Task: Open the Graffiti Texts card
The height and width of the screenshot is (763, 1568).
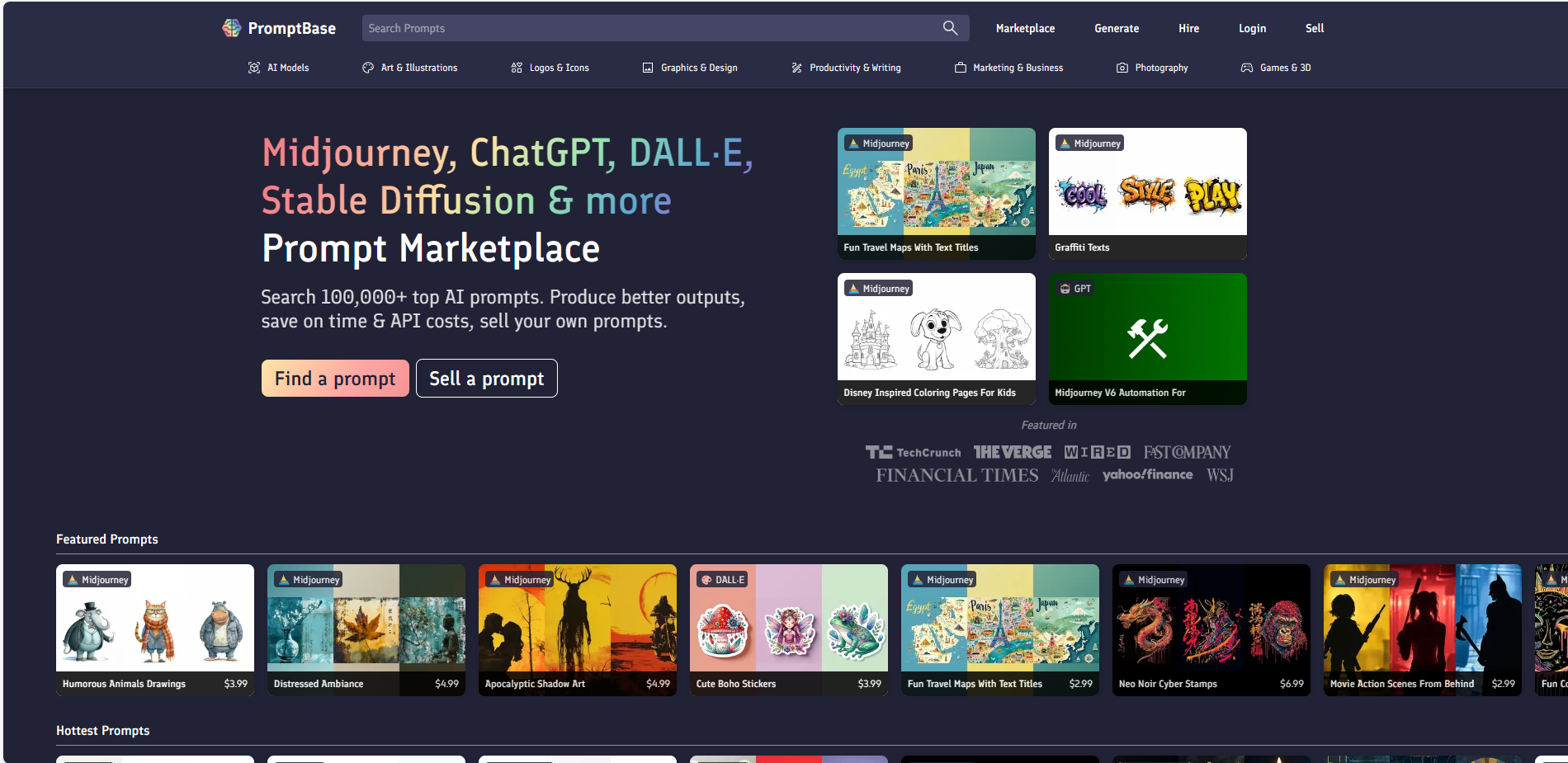Action: [x=1148, y=194]
